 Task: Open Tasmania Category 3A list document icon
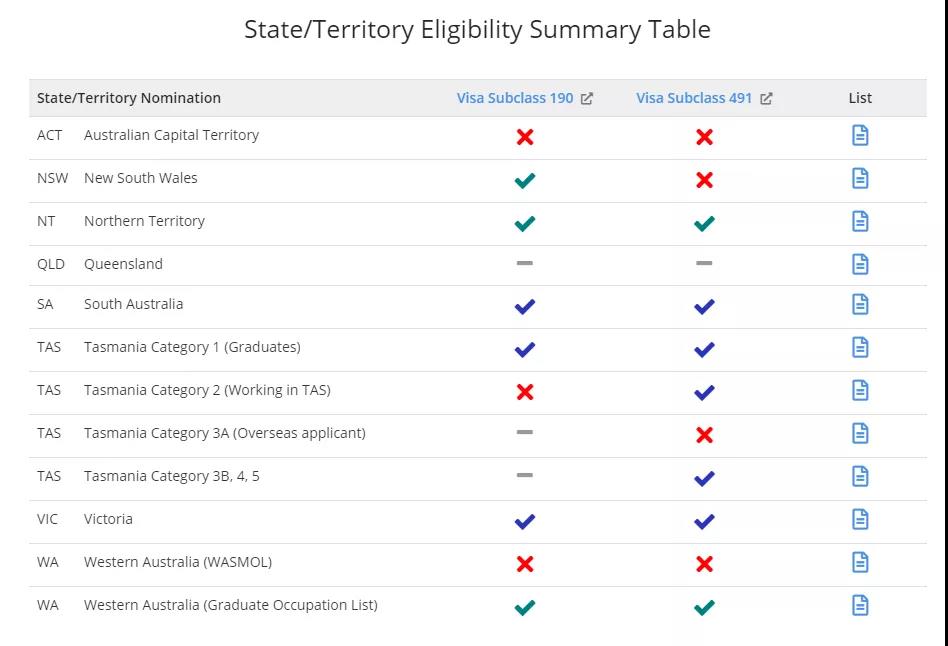(860, 433)
